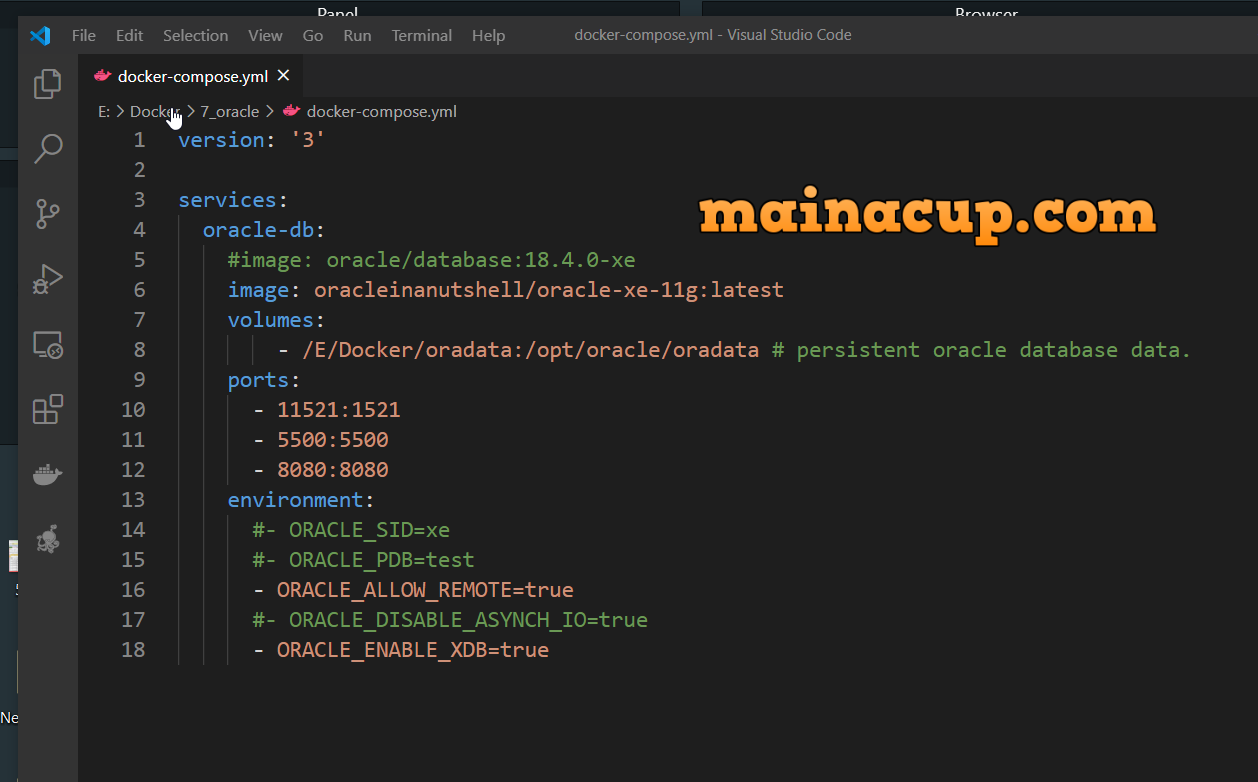
Task: Click the "volumes:" key
Action: pos(276,320)
